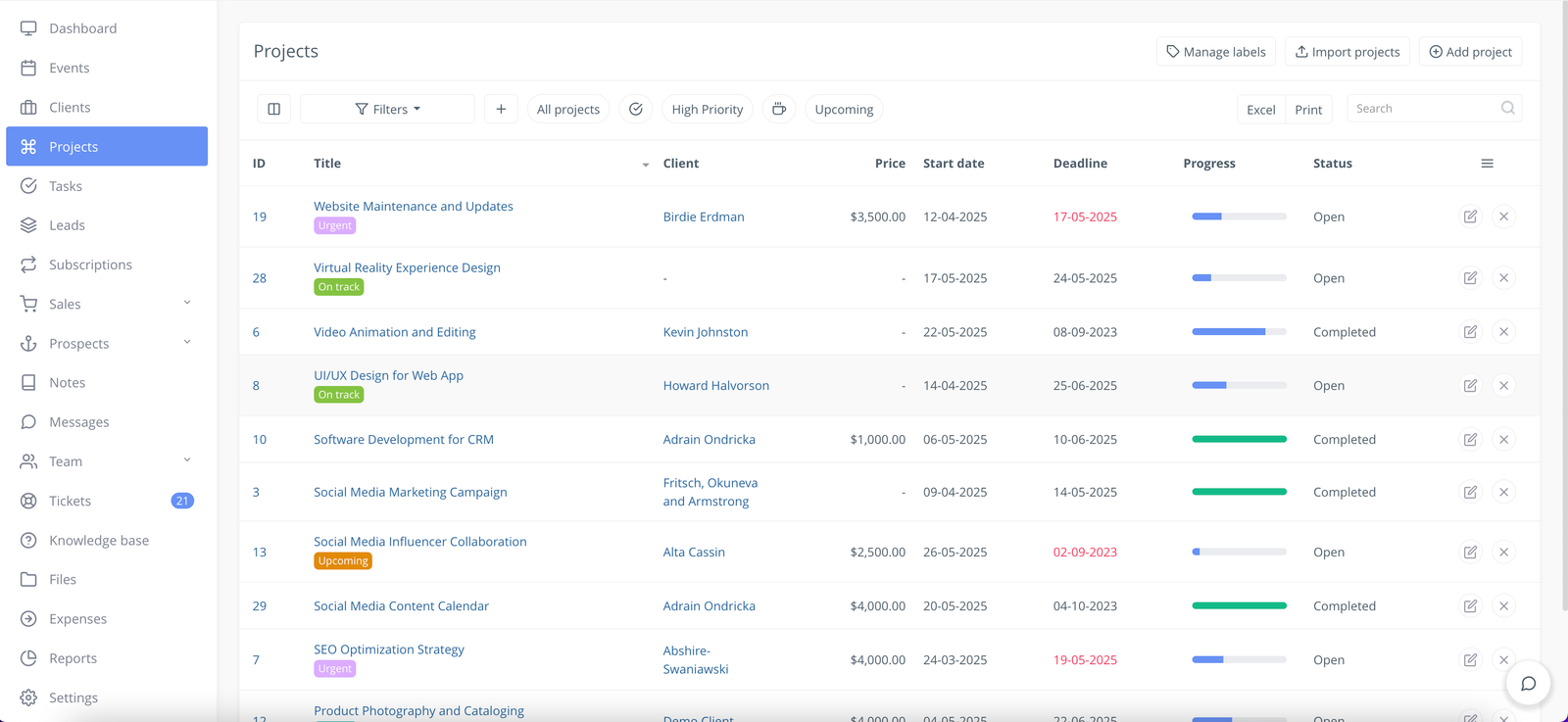Open the column options hamburger menu icon
This screenshot has height=722, width=1568.
[x=1487, y=164]
